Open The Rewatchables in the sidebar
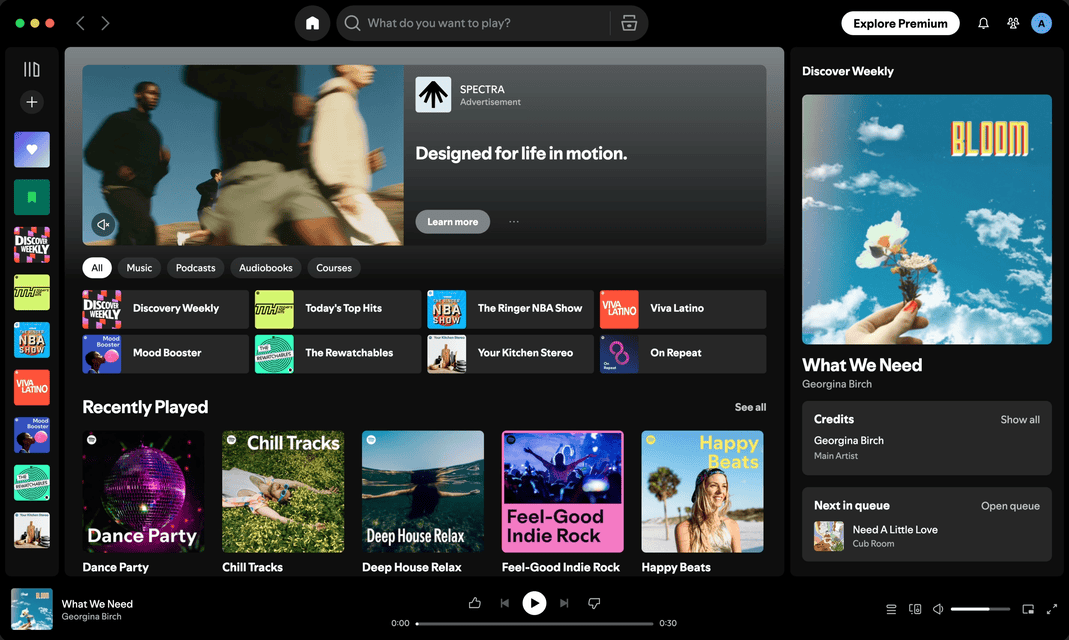This screenshot has height=640, width=1069. pos(32,483)
